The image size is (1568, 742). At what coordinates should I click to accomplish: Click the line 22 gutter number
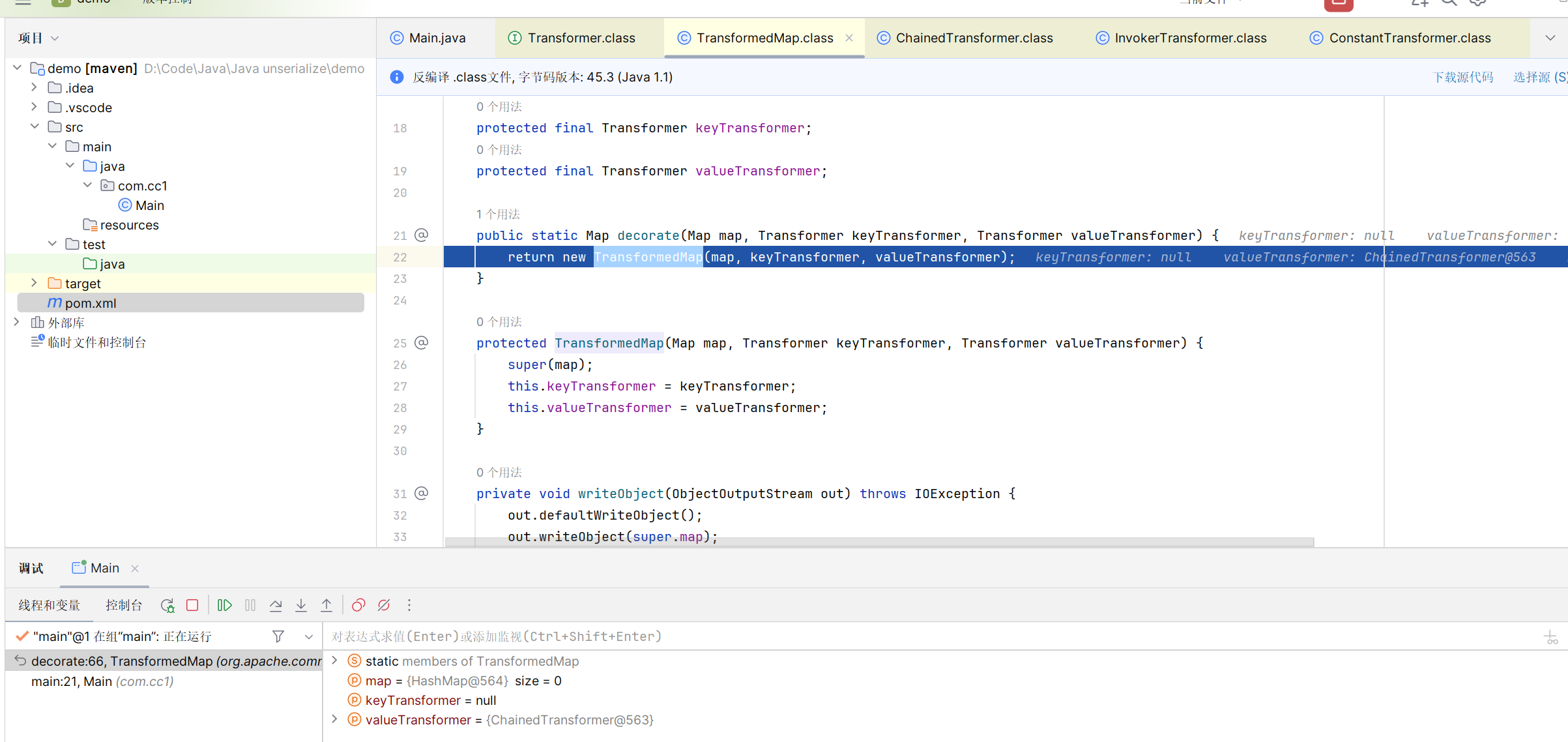(x=399, y=257)
